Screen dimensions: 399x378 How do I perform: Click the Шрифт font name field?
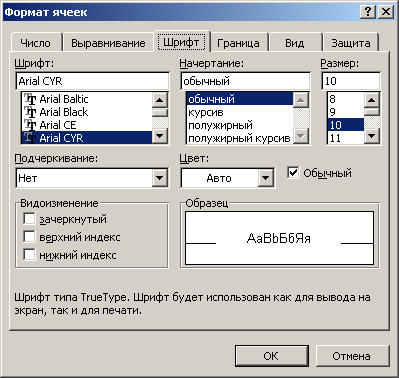click(92, 81)
